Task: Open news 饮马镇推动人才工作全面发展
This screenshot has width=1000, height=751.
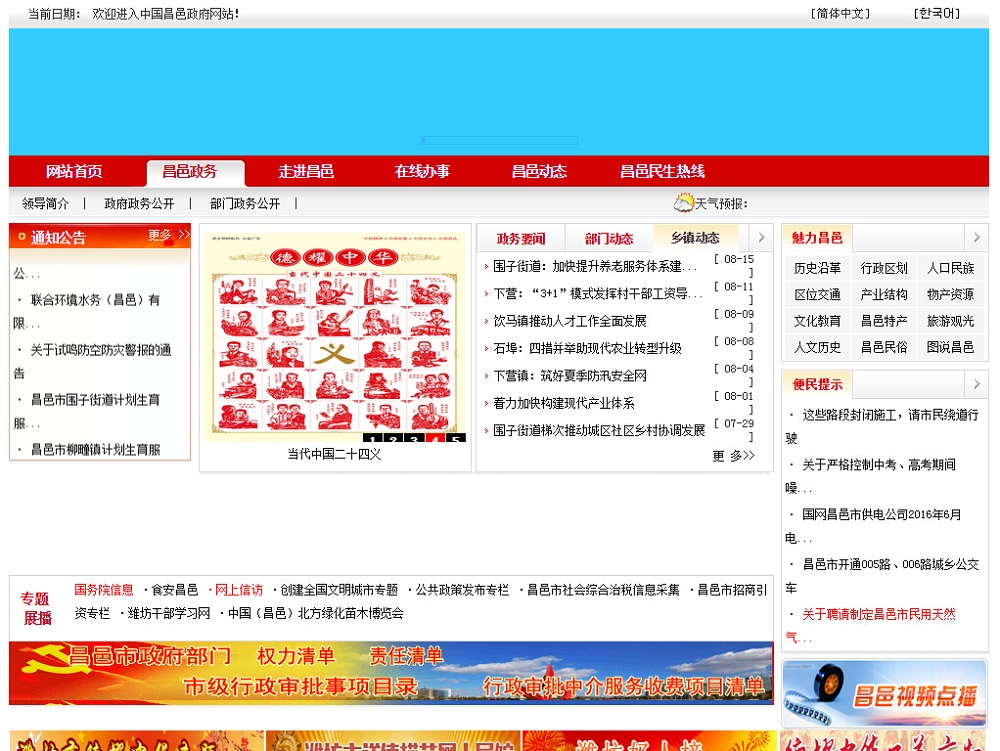Action: click(x=570, y=321)
